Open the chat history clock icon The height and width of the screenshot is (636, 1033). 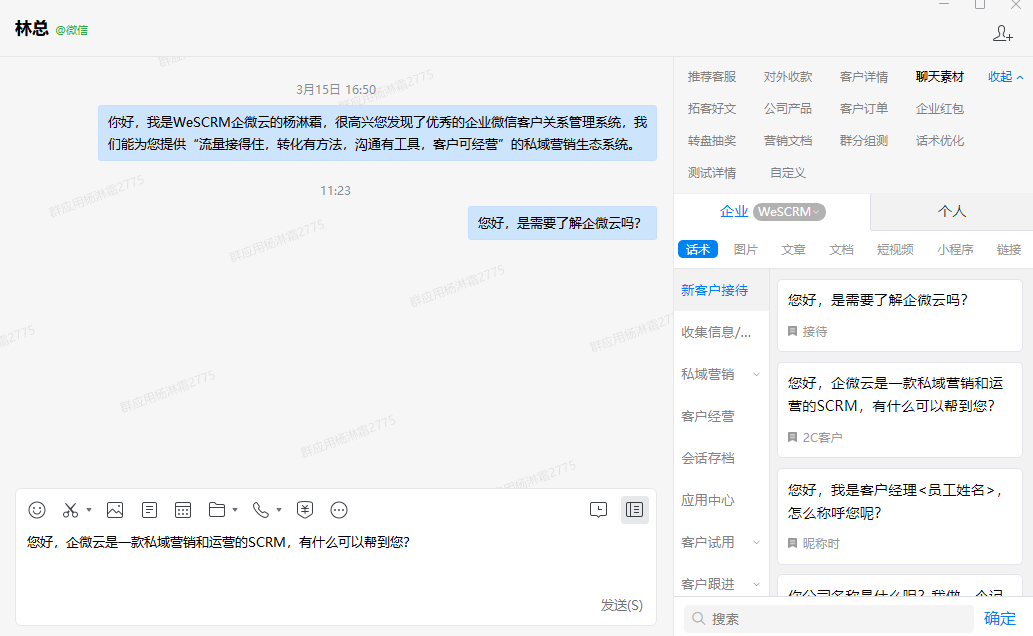(598, 509)
